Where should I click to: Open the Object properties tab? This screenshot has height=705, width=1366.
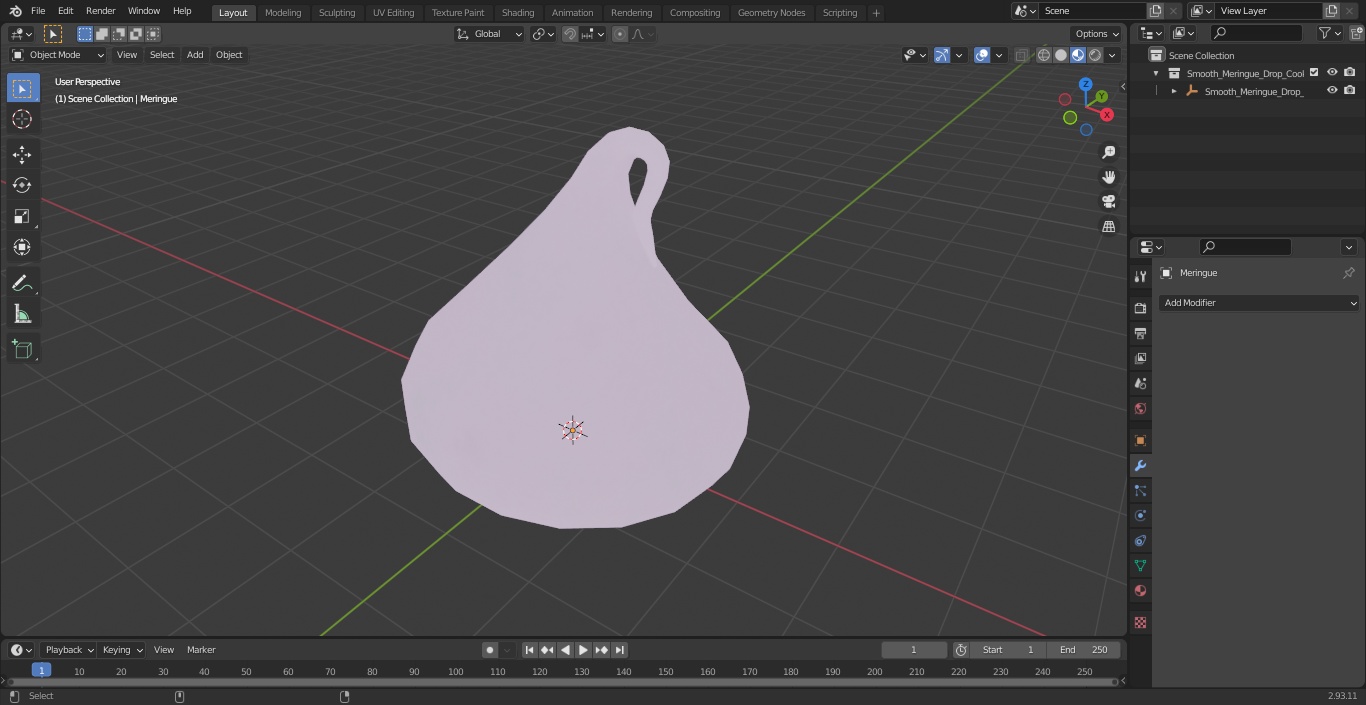click(1140, 440)
